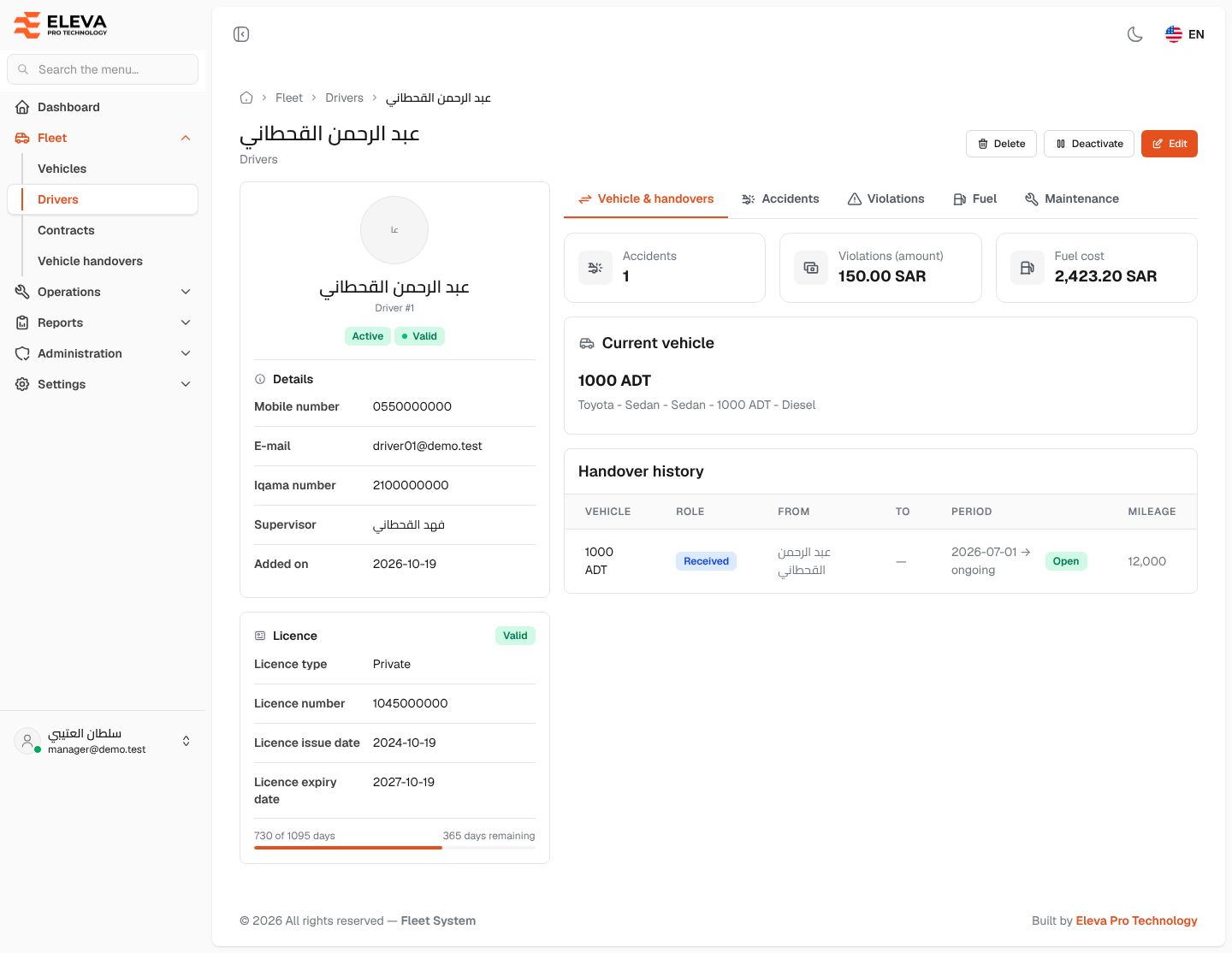
Task: Click the Current vehicle car icon
Action: (x=587, y=343)
